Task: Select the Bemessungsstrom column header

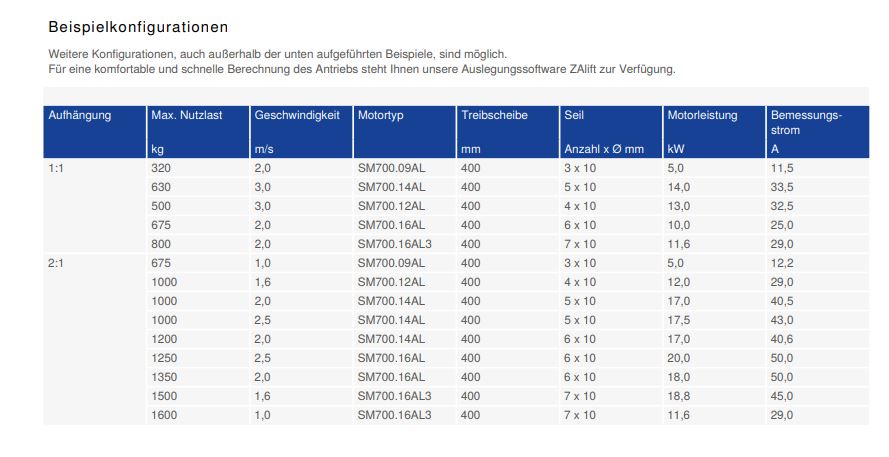Action: (x=818, y=132)
